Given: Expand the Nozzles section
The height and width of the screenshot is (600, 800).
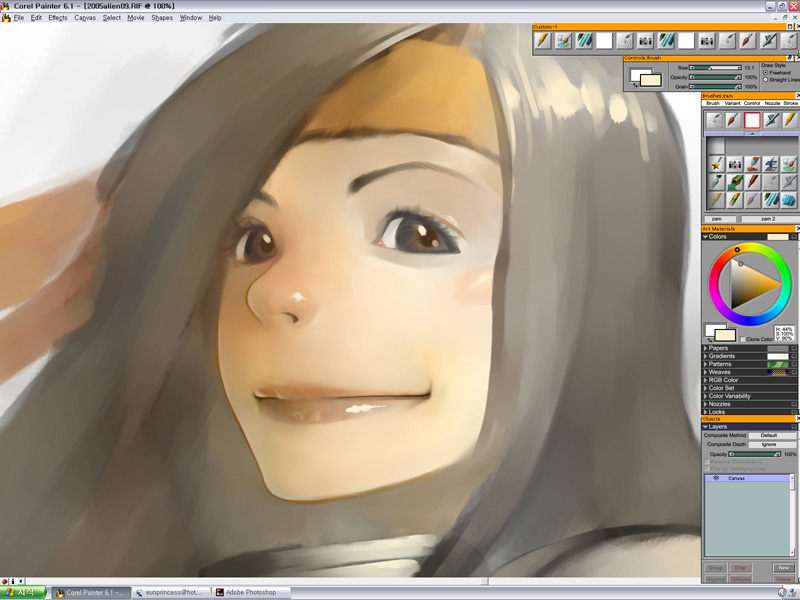Looking at the screenshot, I should click(706, 404).
